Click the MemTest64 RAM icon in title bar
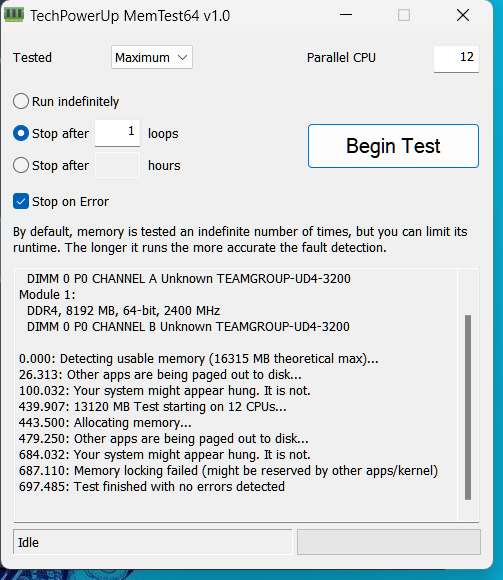This screenshot has height=580, width=503. coord(14,15)
